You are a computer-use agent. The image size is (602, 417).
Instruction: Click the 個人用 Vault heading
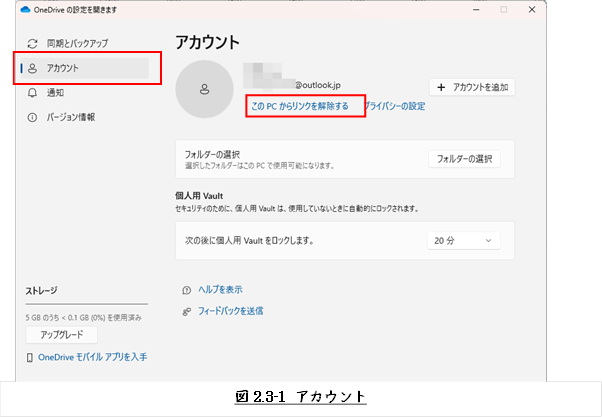(199, 196)
